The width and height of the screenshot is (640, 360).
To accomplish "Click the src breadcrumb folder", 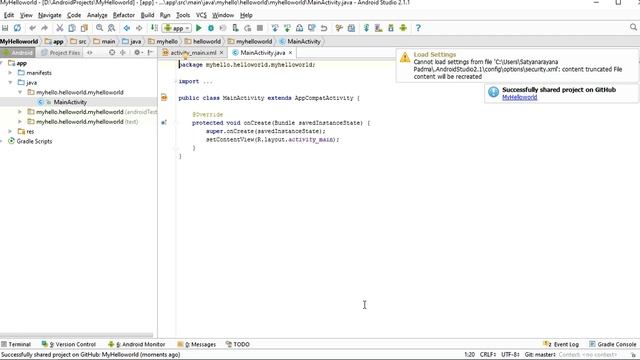I will [x=78, y=41].
